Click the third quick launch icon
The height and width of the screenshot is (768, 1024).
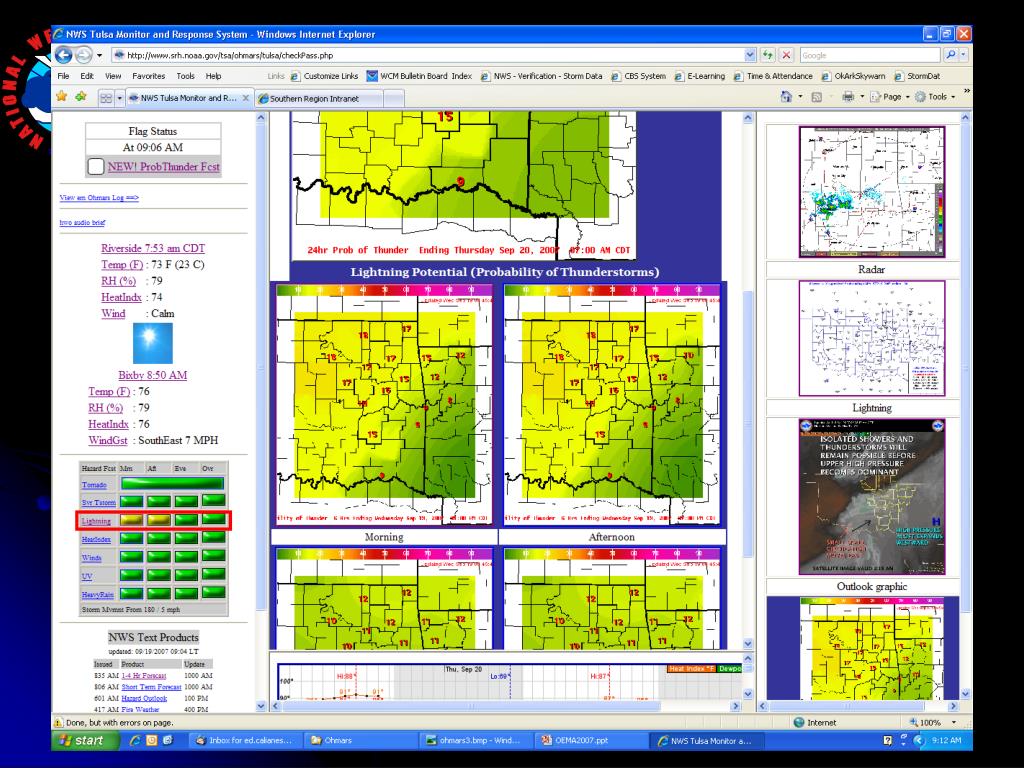point(168,741)
